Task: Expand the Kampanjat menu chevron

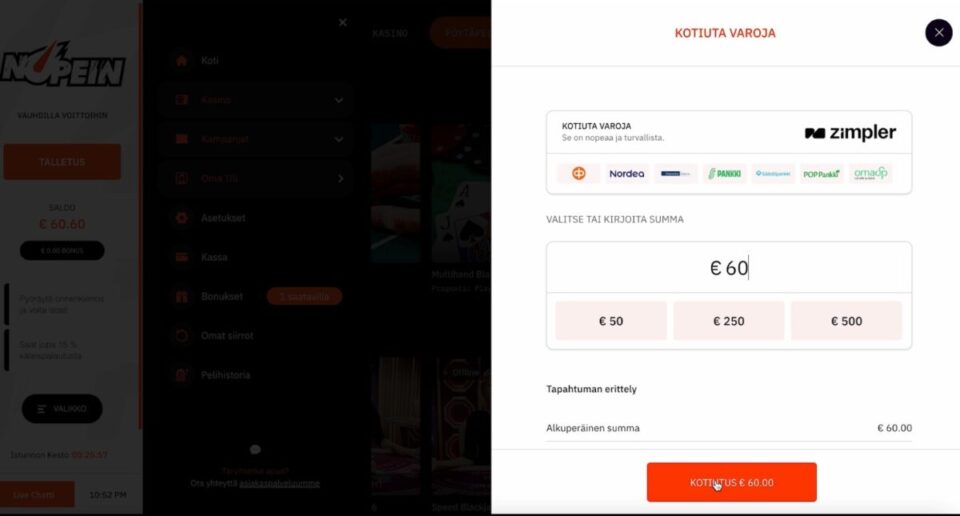Action: click(x=339, y=139)
